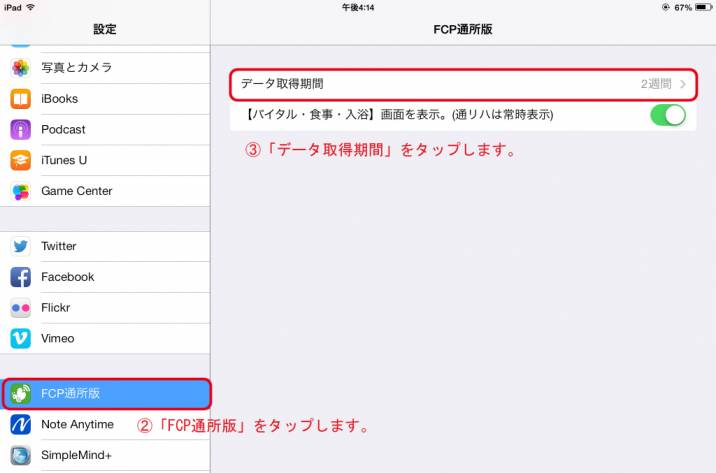This screenshot has width=716, height=473.
Task: Open Game Center settings row
Action: tap(105, 191)
